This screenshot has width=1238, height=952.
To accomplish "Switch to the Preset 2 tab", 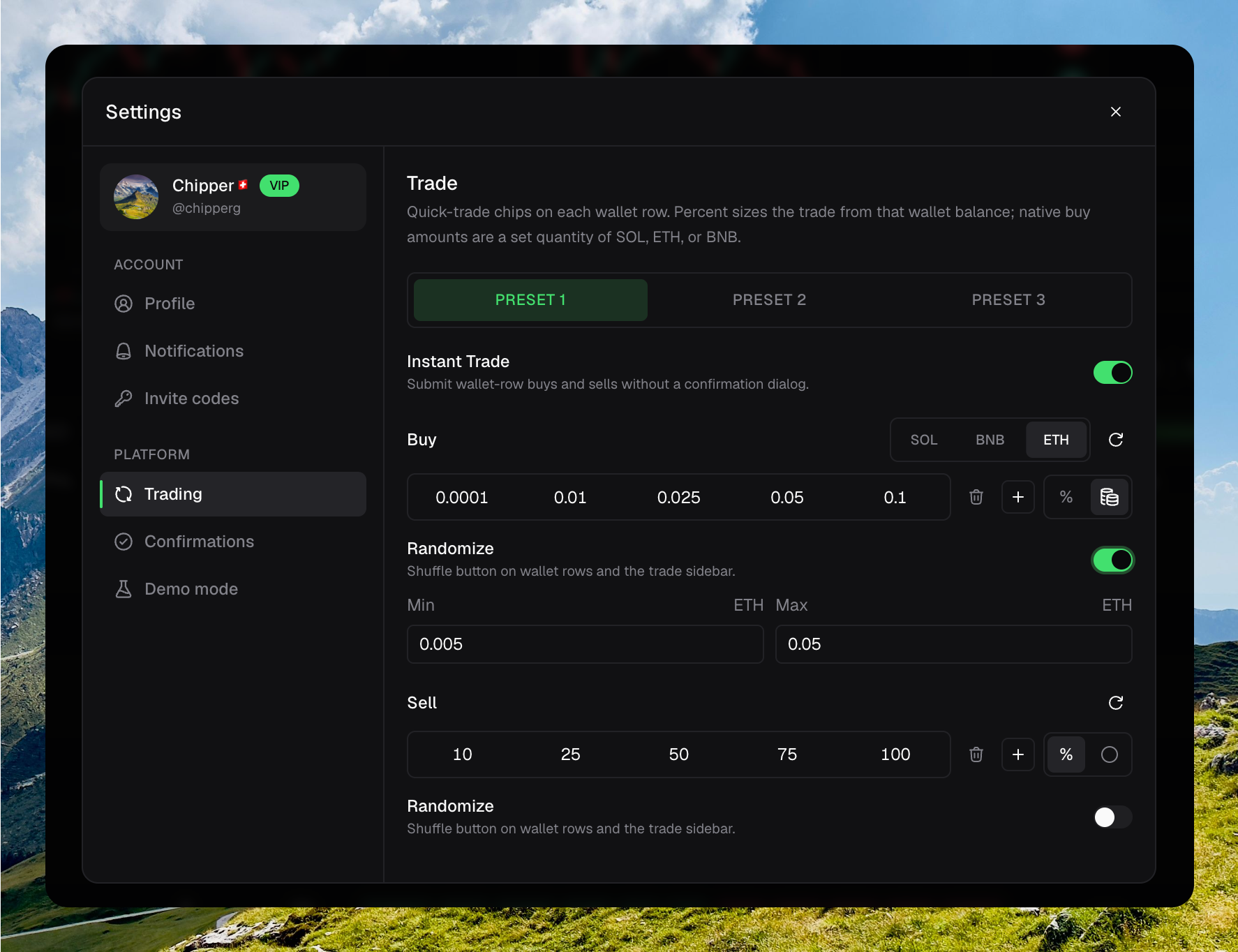I will (769, 300).
